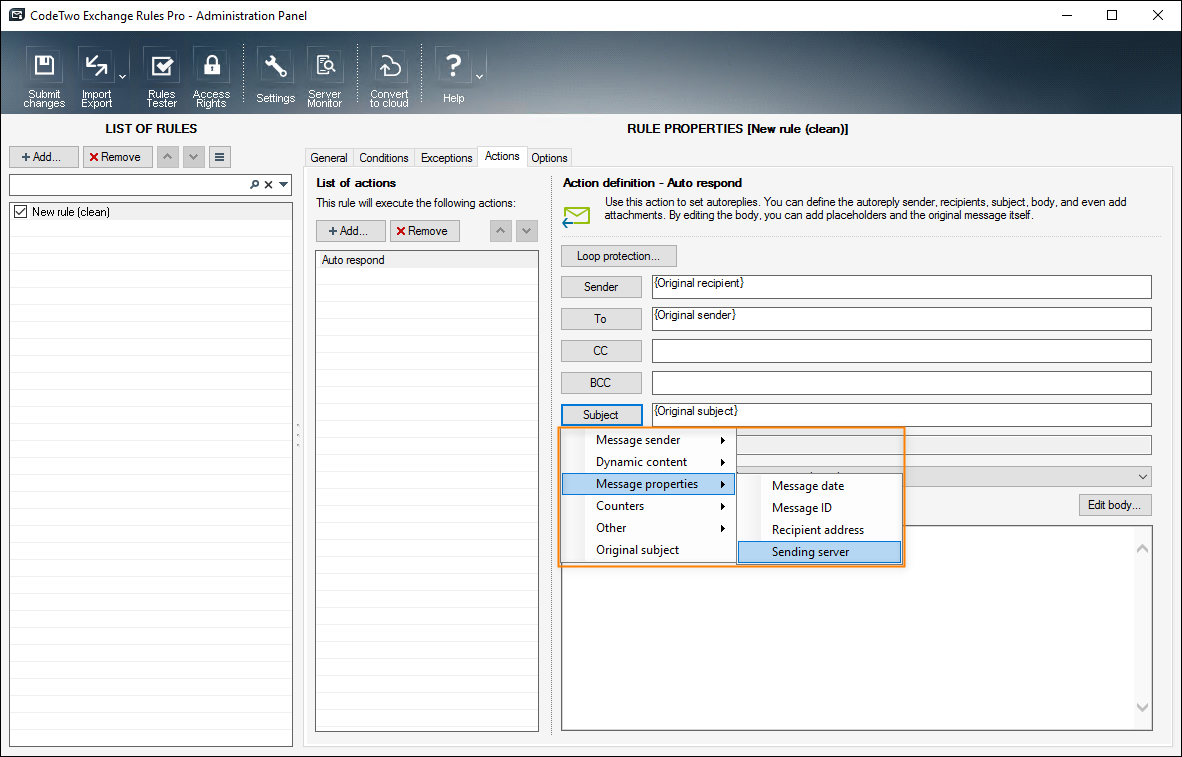Viewport: 1182px width, 757px height.
Task: Click Add button in List of actions
Action: [351, 231]
